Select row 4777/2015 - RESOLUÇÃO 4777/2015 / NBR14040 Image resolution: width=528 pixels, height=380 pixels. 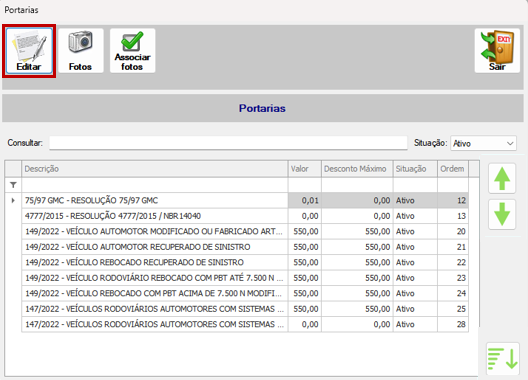(x=245, y=216)
